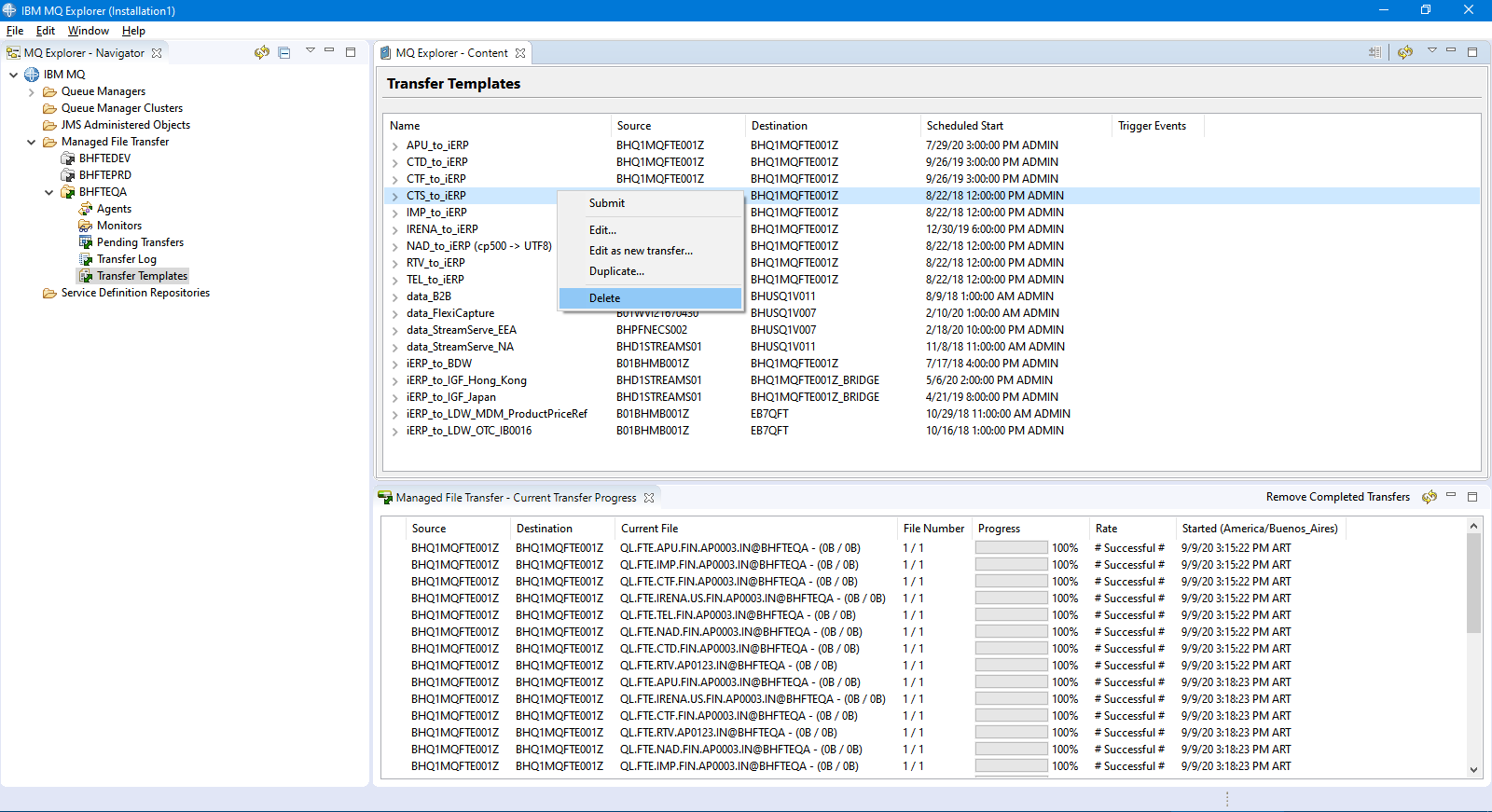The width and height of the screenshot is (1492, 812).
Task: Minimize the Content panel
Action: (x=1451, y=50)
